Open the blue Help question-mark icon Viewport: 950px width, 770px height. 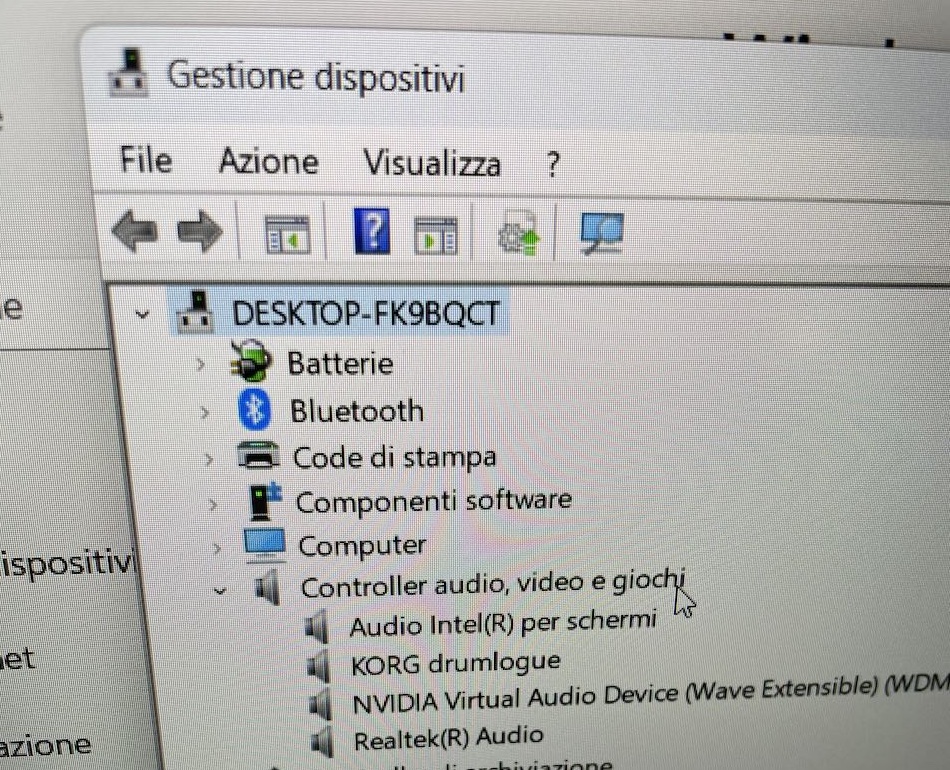point(371,231)
